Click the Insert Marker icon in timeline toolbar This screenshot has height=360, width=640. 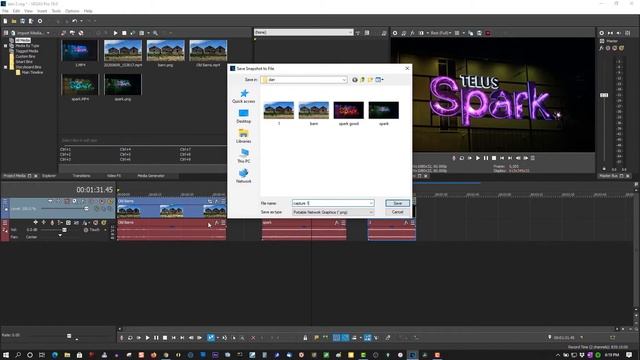(x=316, y=338)
